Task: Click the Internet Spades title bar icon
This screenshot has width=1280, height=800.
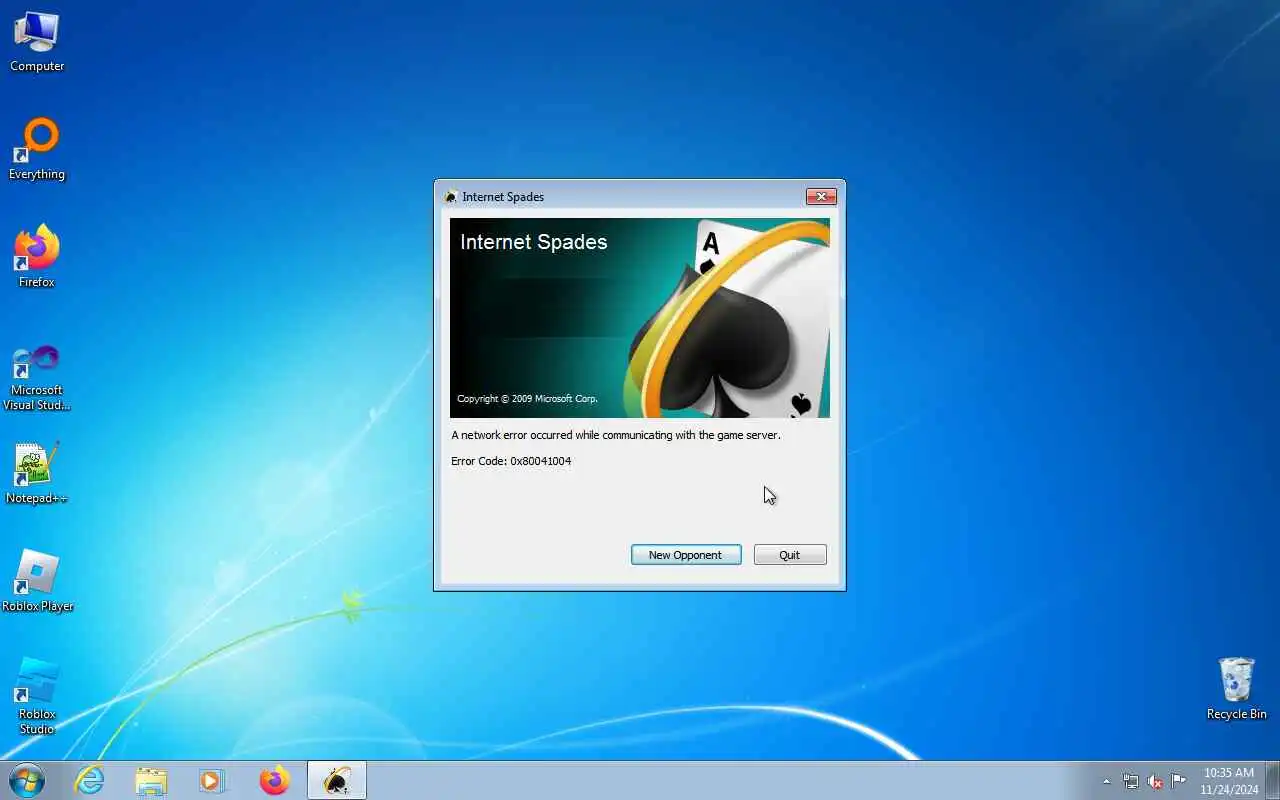Action: [x=451, y=197]
